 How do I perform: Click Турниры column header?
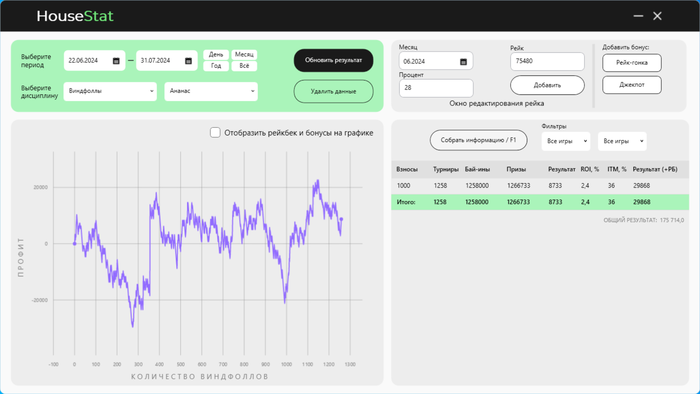[x=446, y=170]
